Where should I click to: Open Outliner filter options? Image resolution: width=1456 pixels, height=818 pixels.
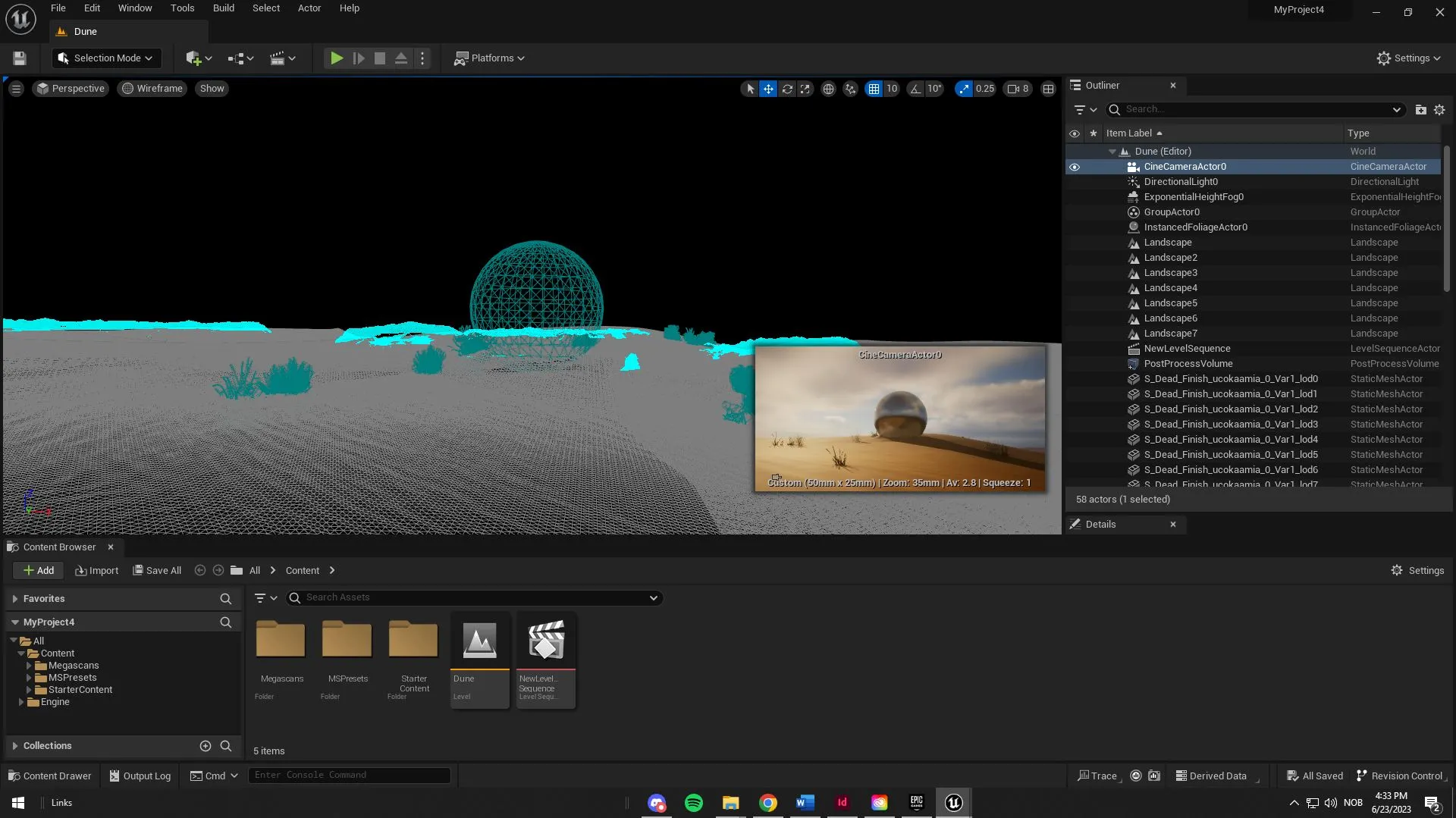tap(1085, 110)
